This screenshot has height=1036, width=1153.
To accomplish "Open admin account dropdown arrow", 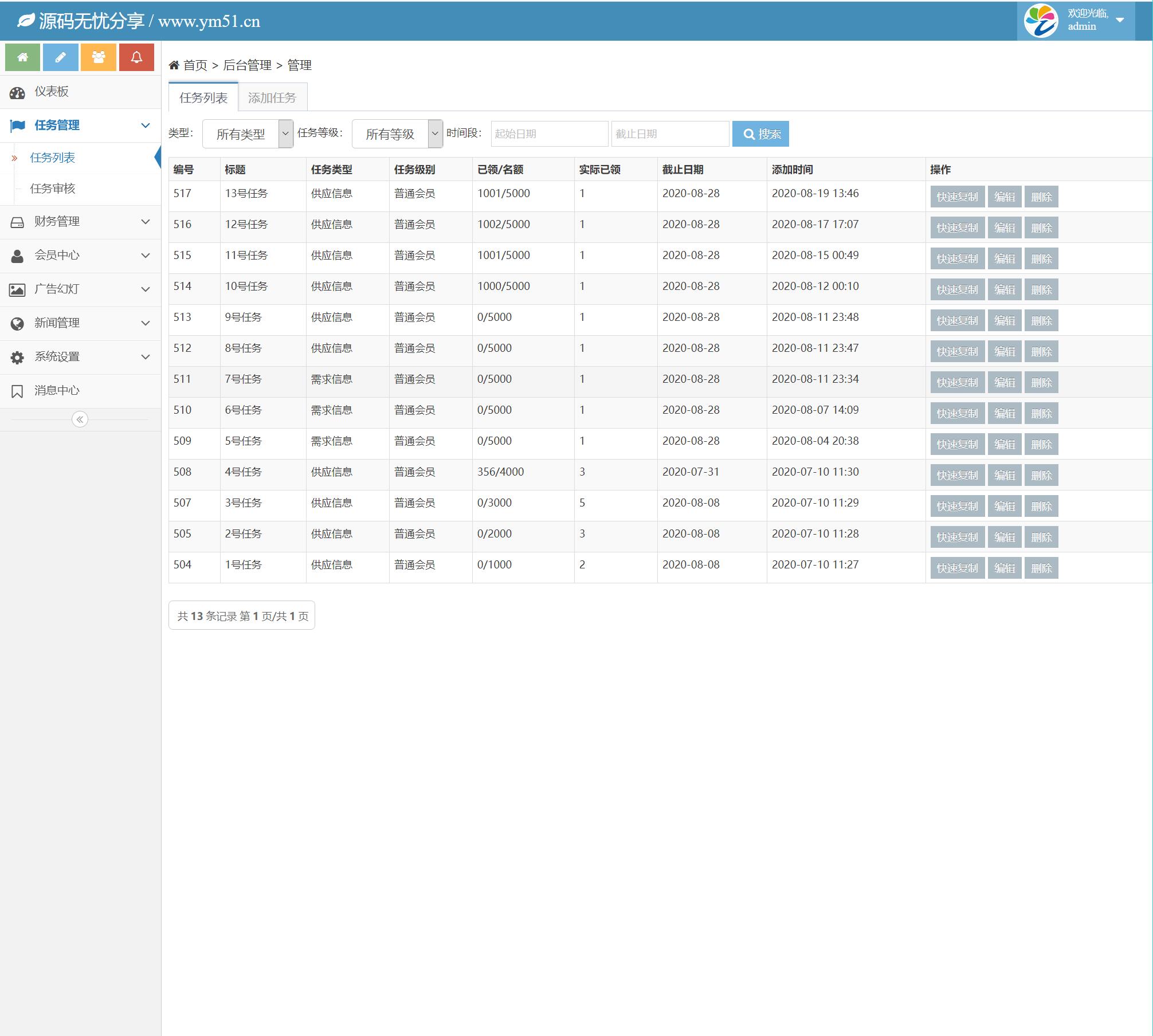I will pos(1120,20).
